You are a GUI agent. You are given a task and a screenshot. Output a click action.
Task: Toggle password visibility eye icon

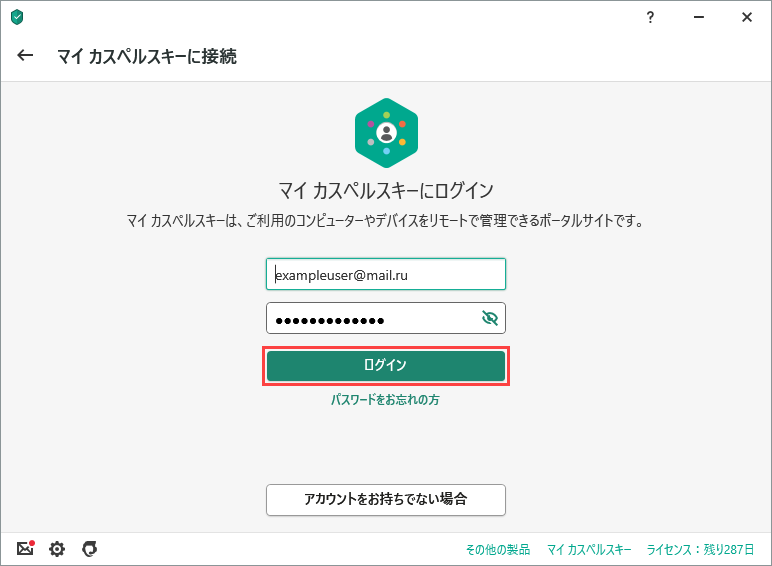tap(490, 318)
